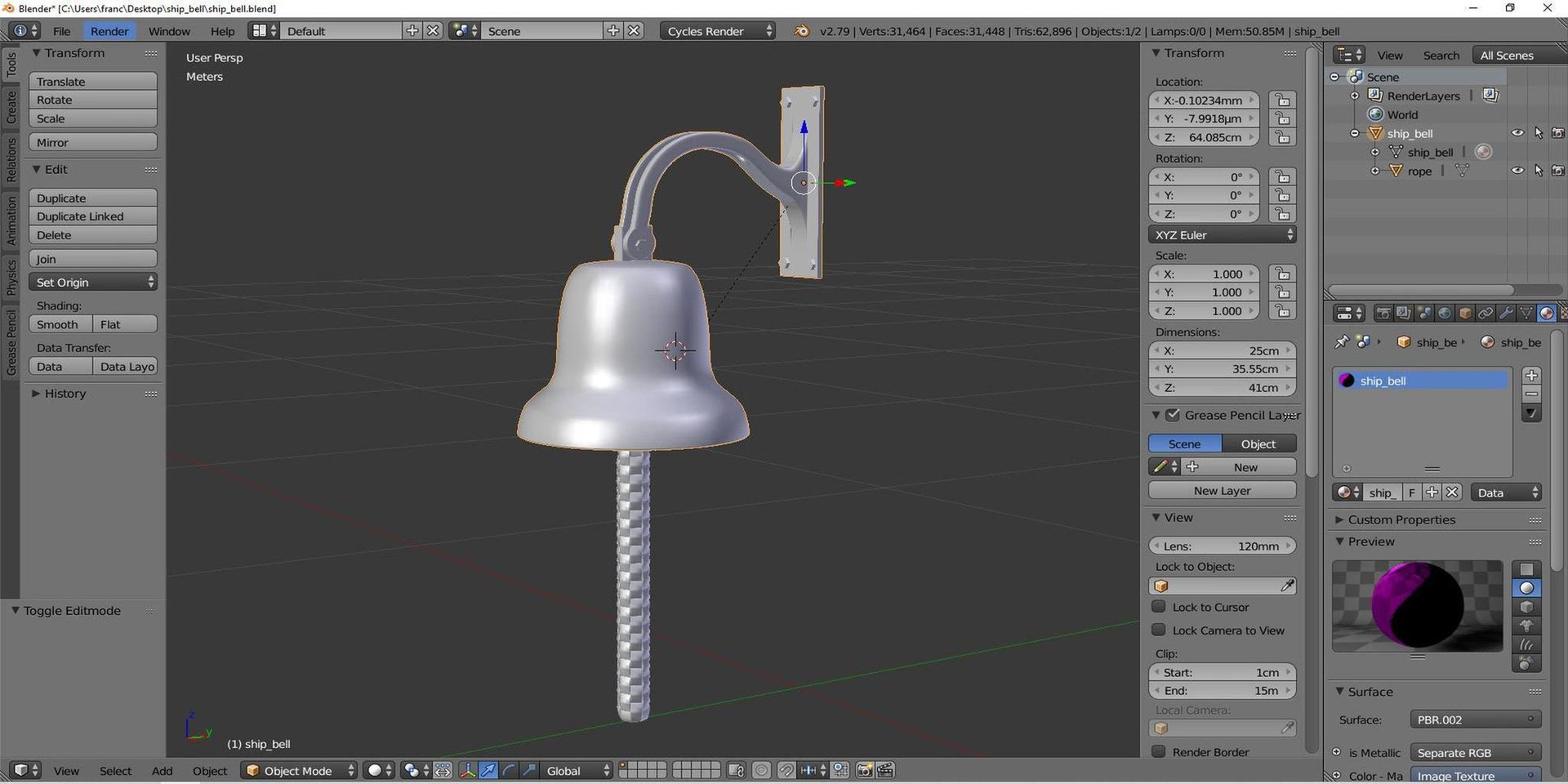Enable Lock Camera to View checkbox
Viewport: 1568px width, 784px height.
[1158, 630]
